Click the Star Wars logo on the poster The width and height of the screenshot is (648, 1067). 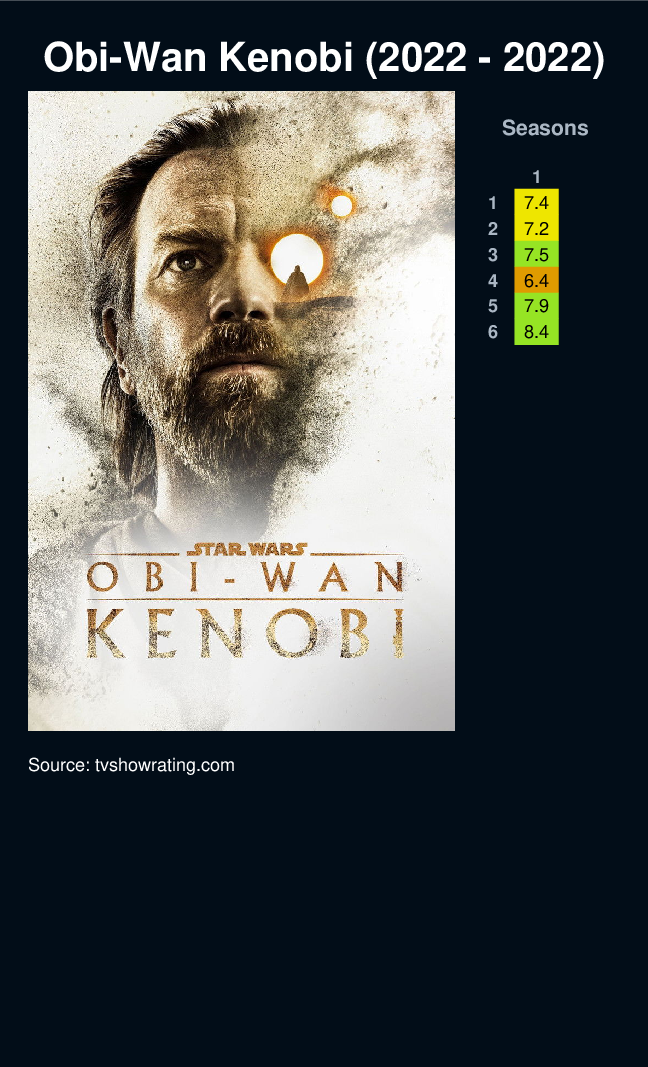point(247,548)
